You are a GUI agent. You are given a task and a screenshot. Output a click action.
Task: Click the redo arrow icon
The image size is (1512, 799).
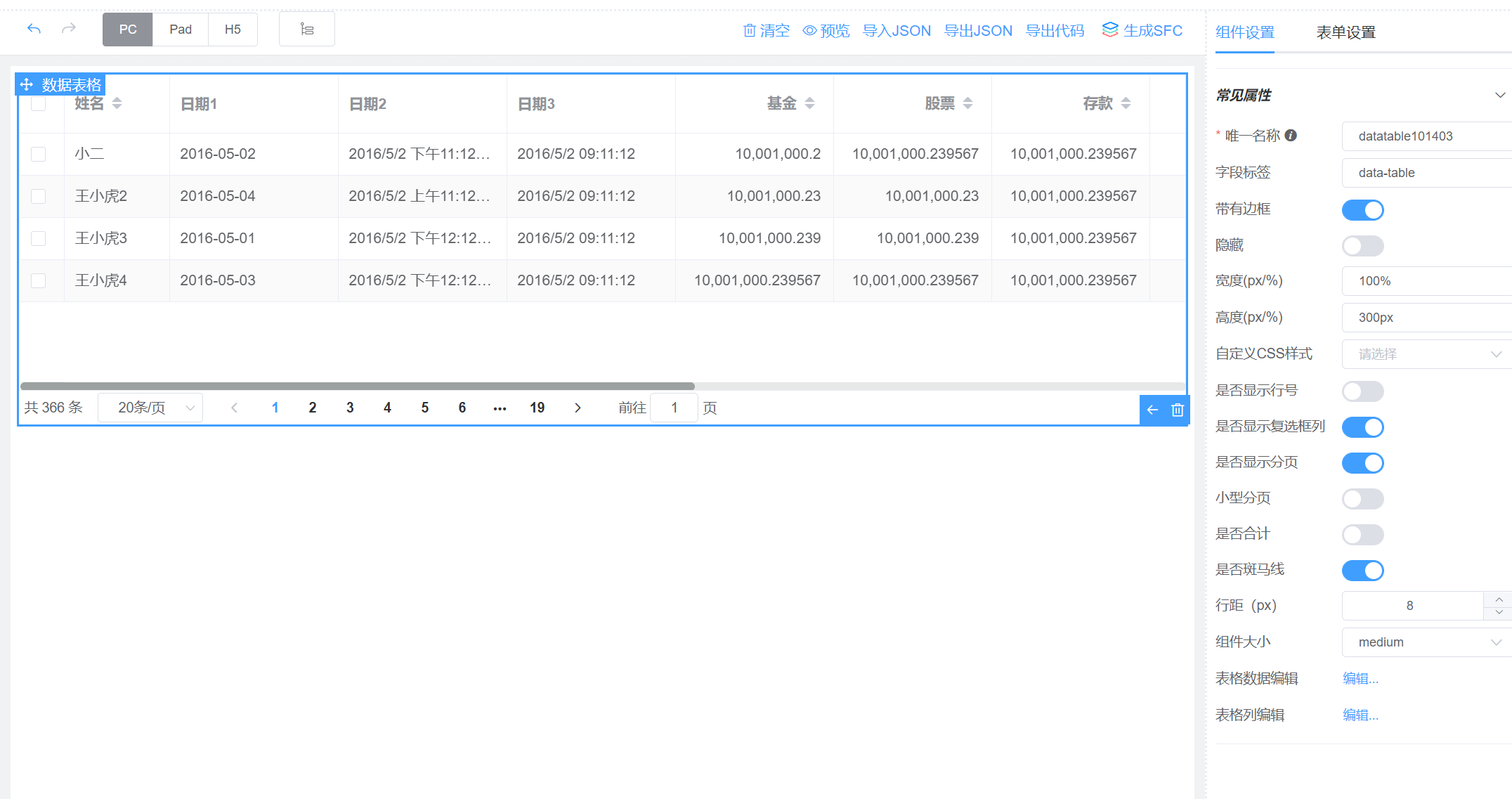pos(68,29)
